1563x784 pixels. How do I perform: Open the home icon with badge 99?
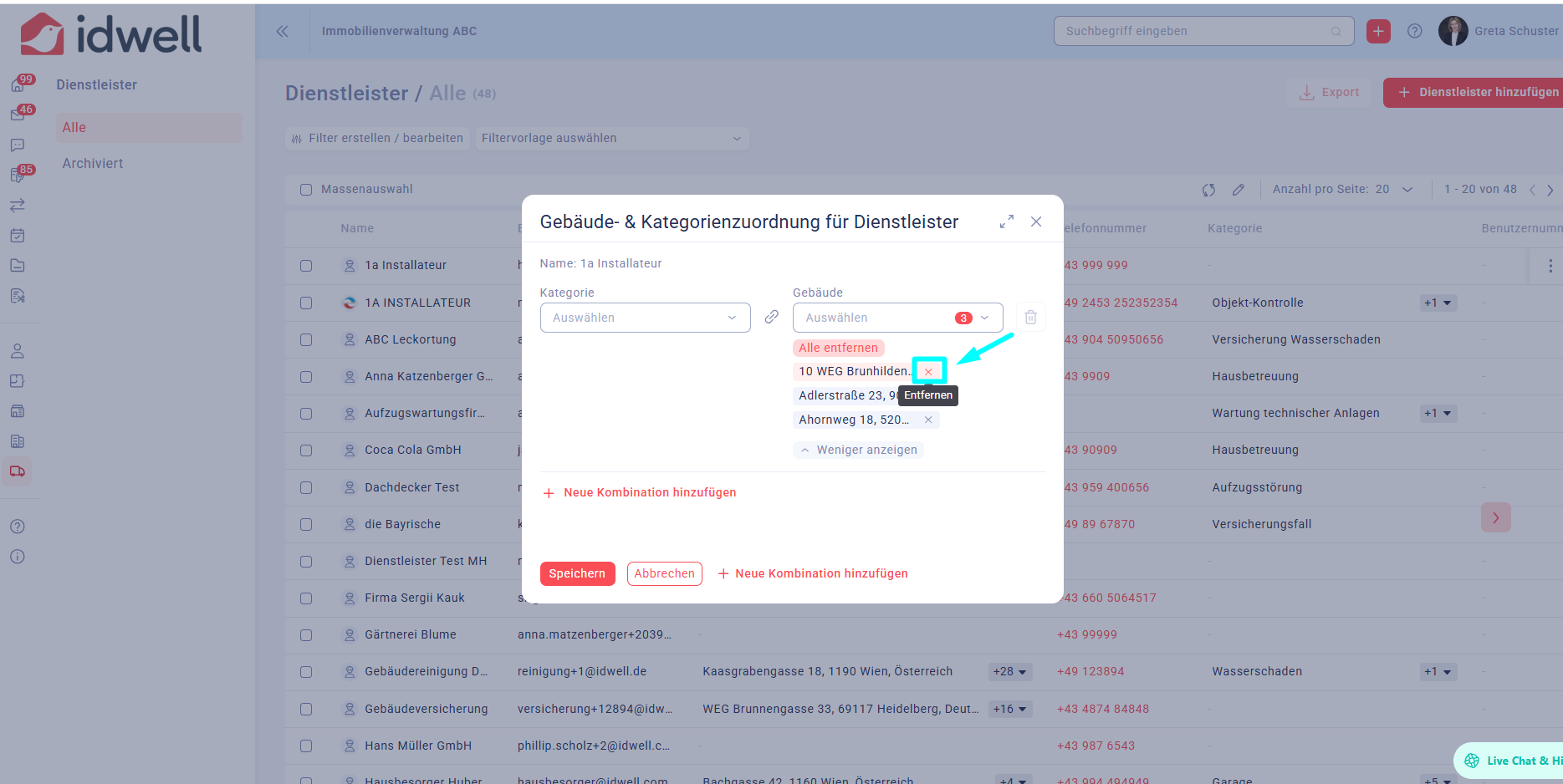pos(18,84)
